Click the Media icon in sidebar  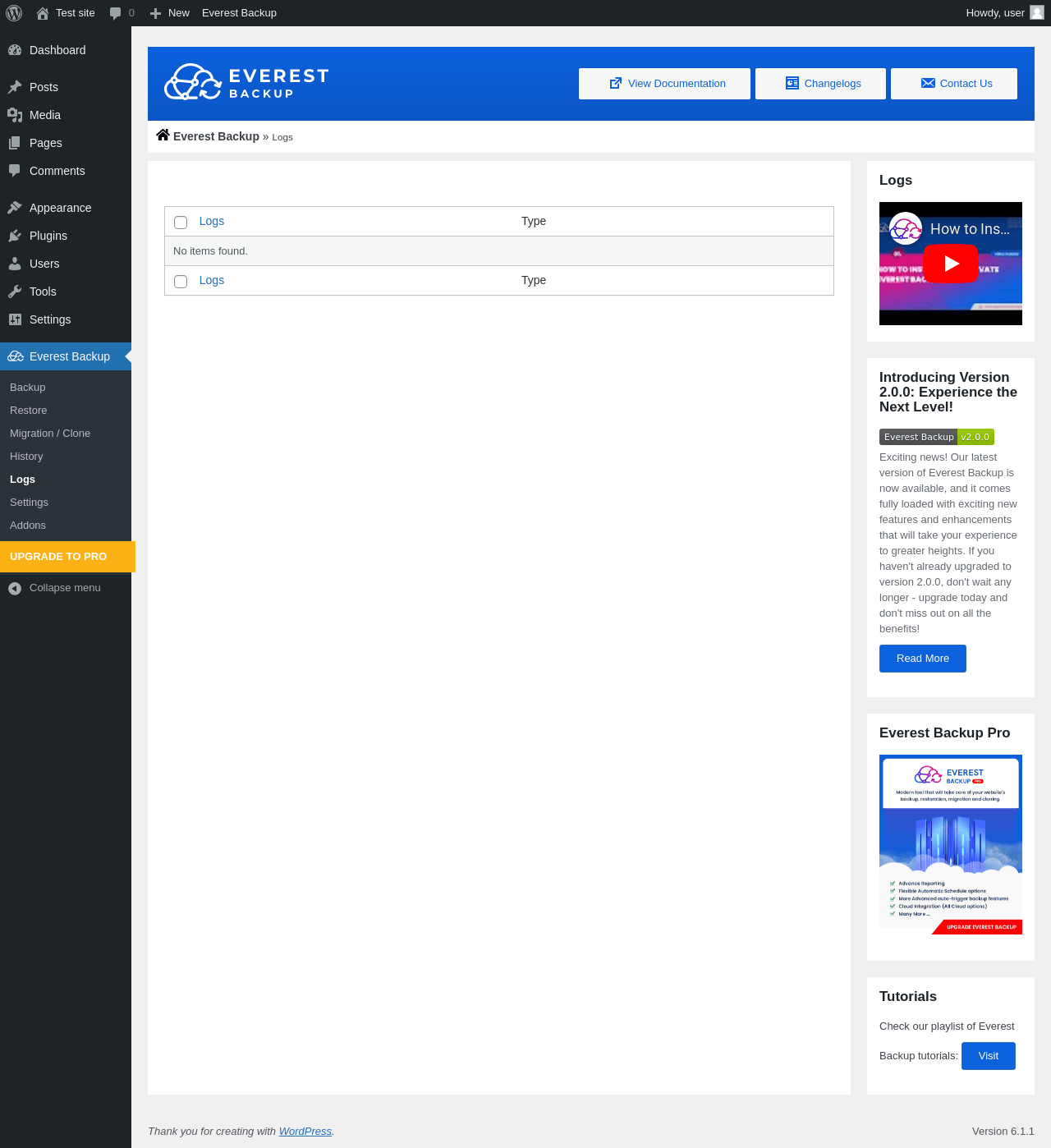coord(15,115)
